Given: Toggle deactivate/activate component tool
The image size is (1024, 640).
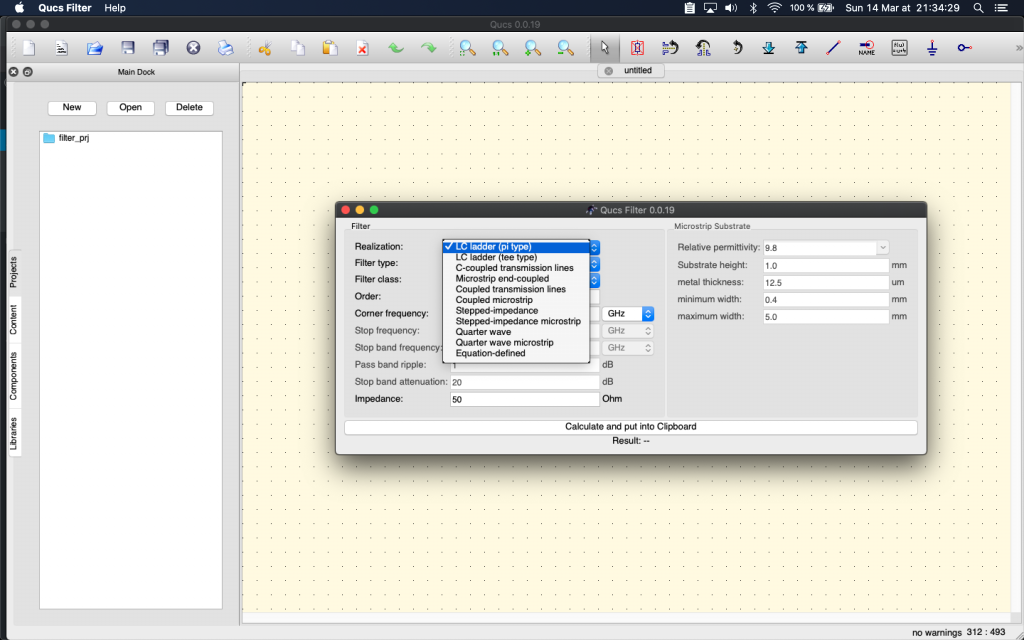Looking at the screenshot, I should pos(637,48).
